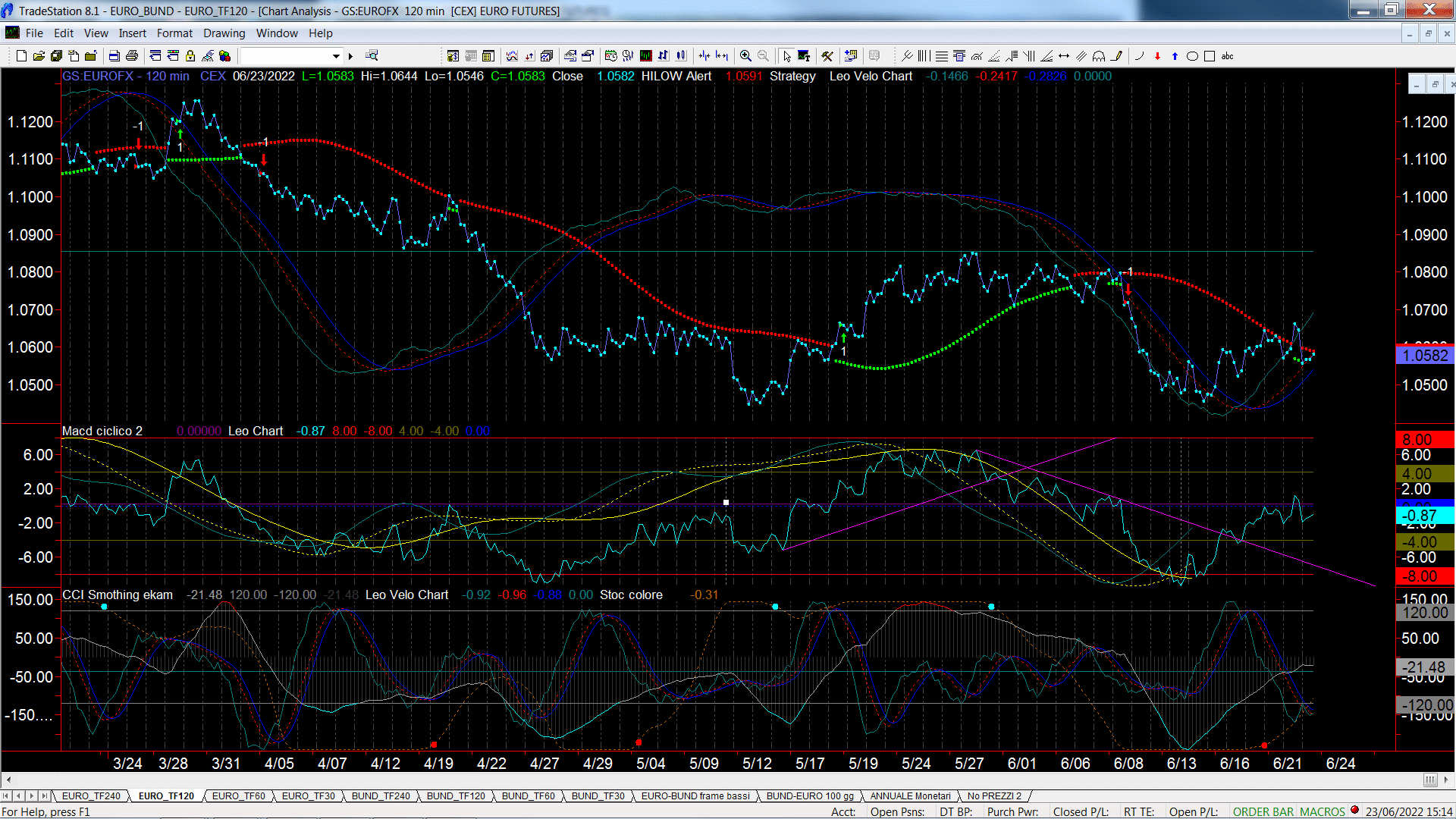Select the vertical lines drawing tool
Image resolution: width=1456 pixels, height=819 pixels.
click(924, 55)
